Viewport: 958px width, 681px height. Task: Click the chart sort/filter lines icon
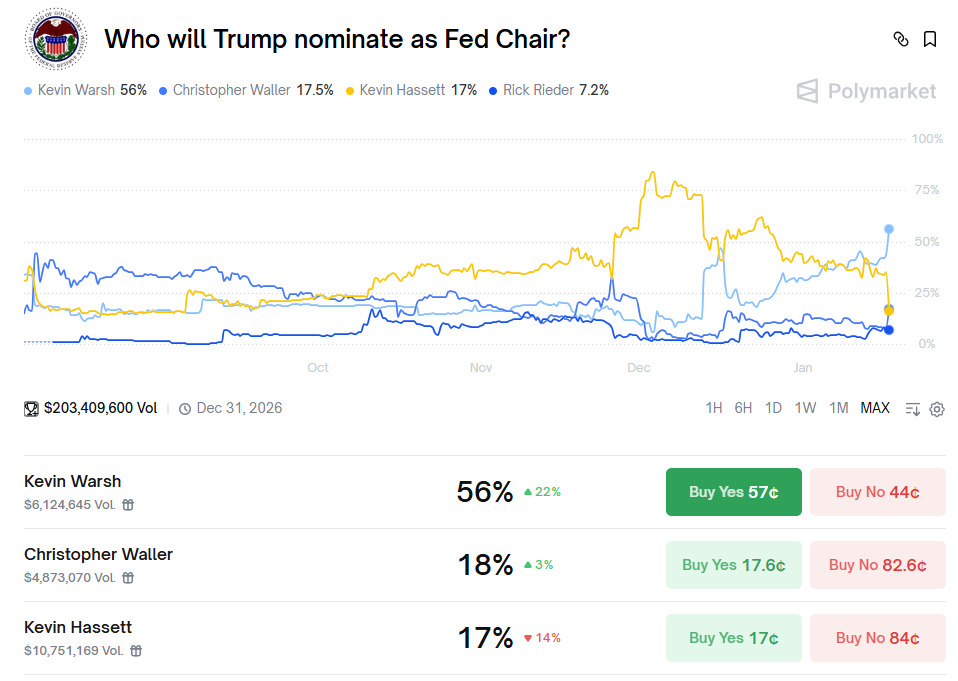click(x=912, y=408)
